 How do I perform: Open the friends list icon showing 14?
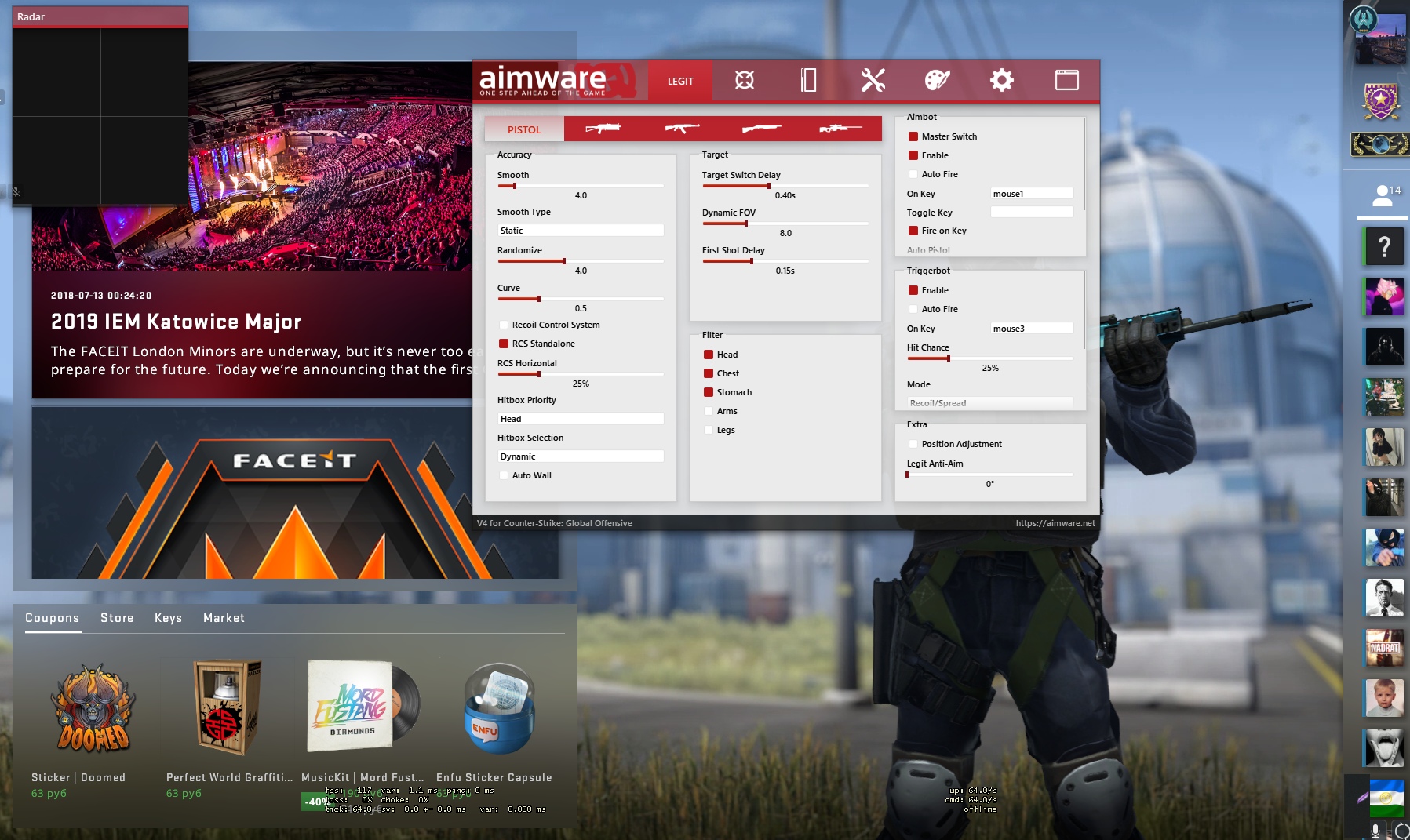point(1385,196)
